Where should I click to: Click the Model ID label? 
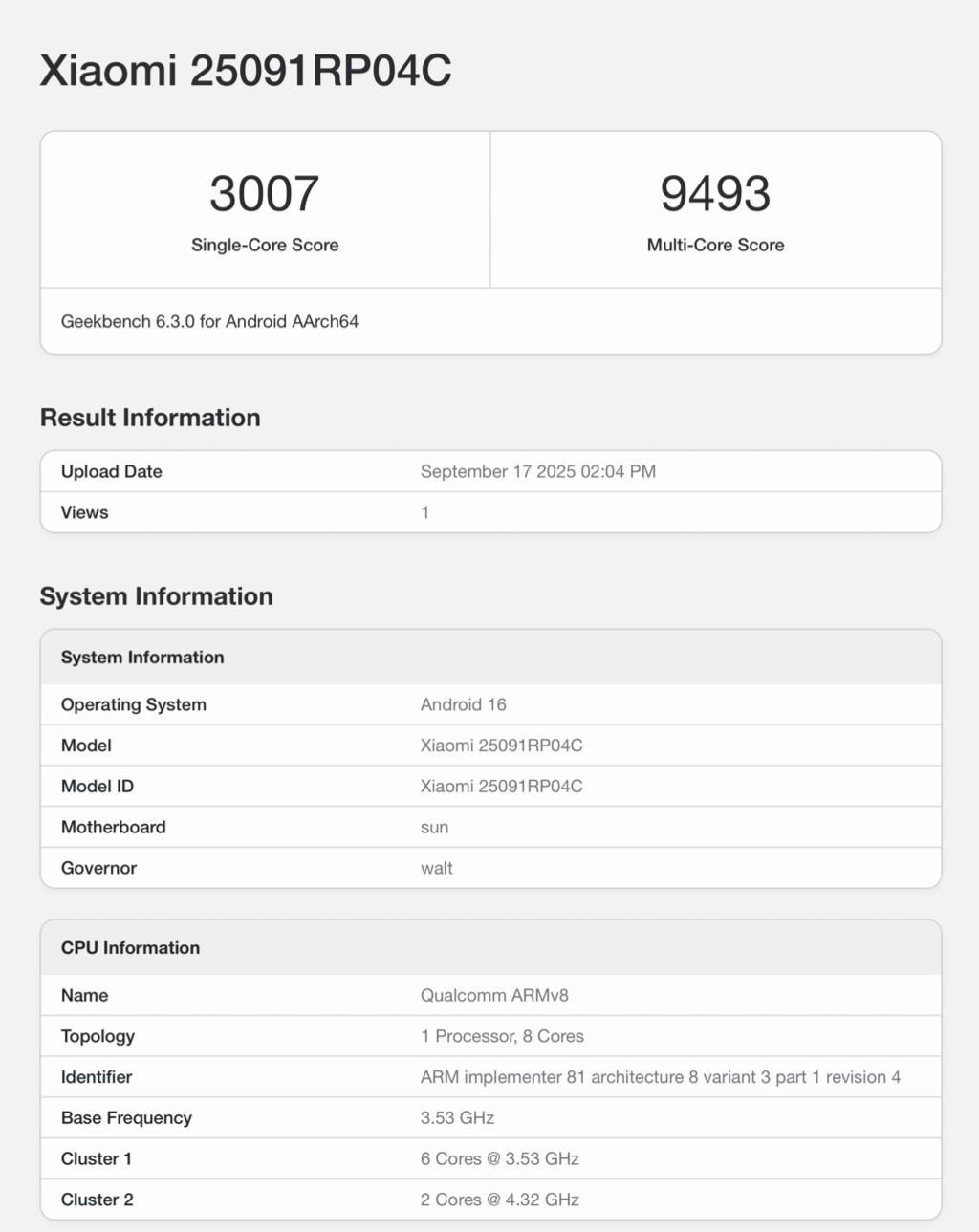click(x=98, y=787)
